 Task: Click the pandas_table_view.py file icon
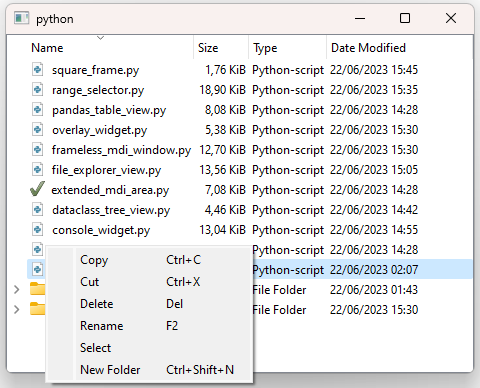point(37,110)
